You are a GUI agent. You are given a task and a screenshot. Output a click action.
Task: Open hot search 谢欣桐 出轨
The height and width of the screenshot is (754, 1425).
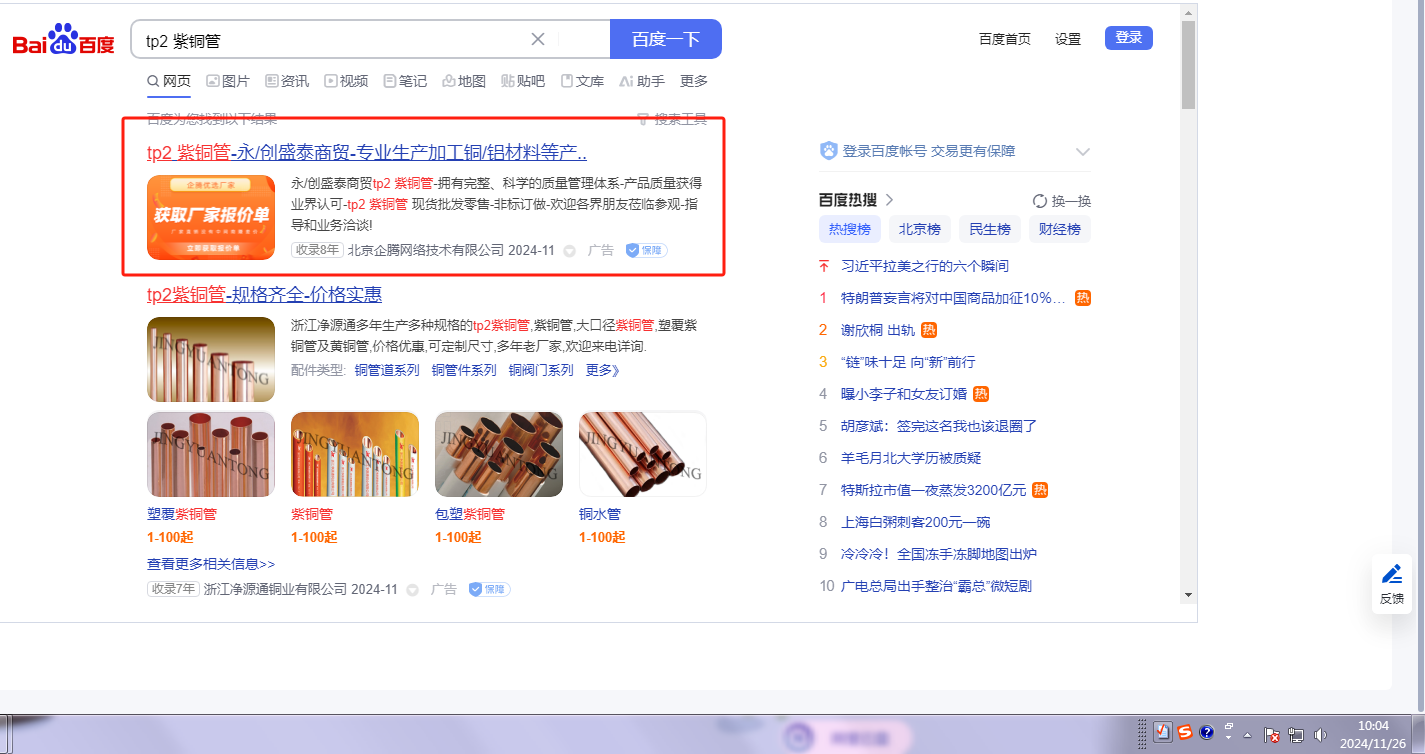tap(876, 330)
